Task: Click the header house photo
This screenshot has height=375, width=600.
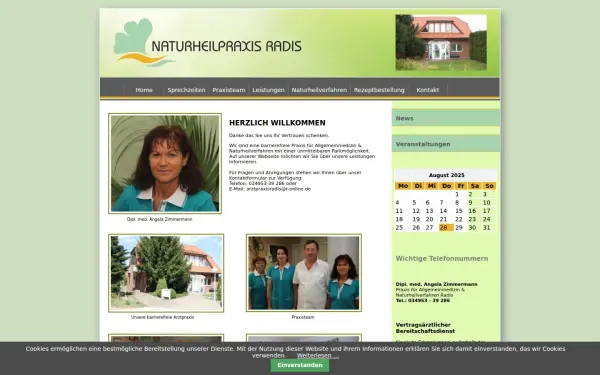Action: (x=441, y=42)
